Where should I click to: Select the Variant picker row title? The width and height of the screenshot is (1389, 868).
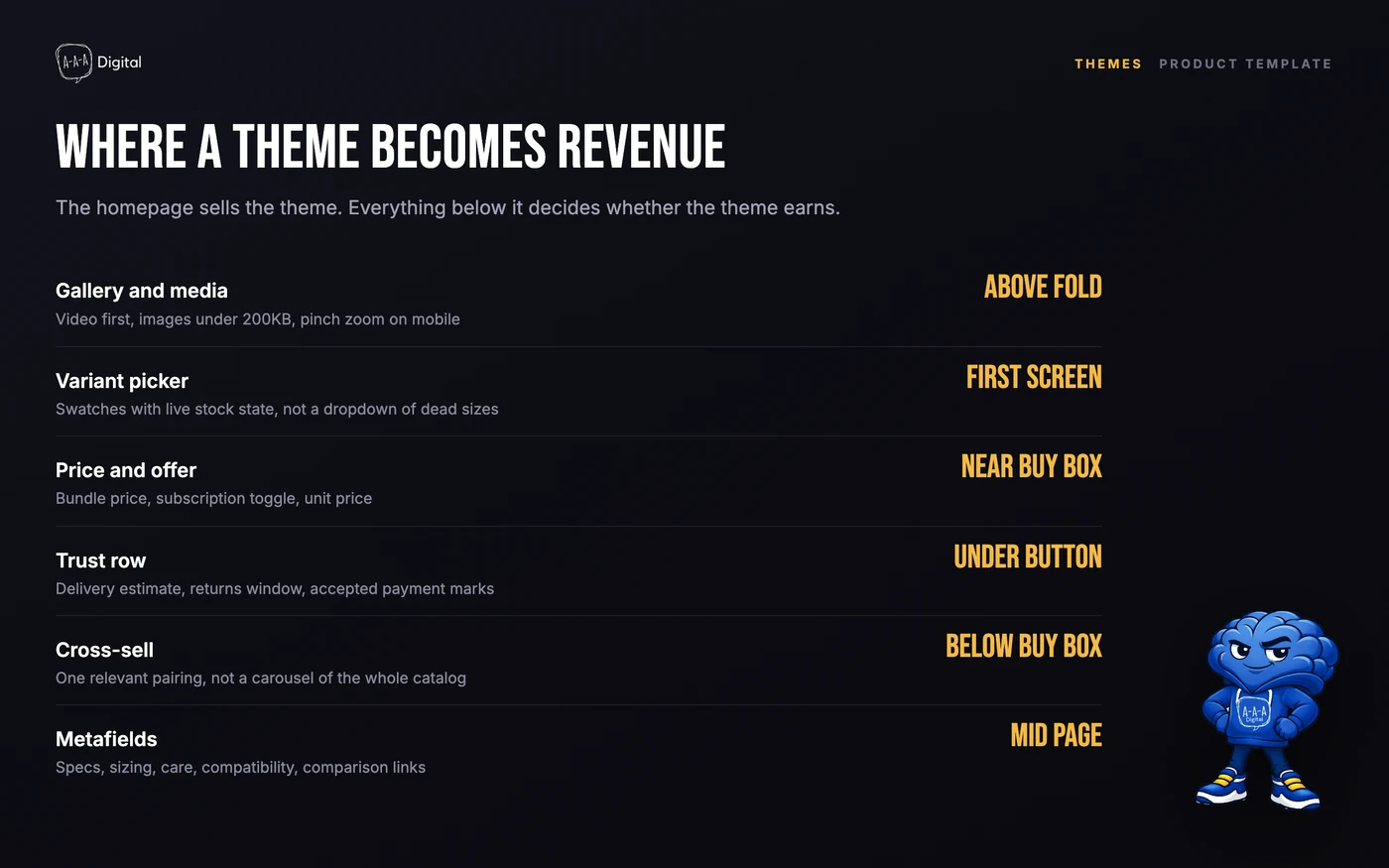[122, 381]
